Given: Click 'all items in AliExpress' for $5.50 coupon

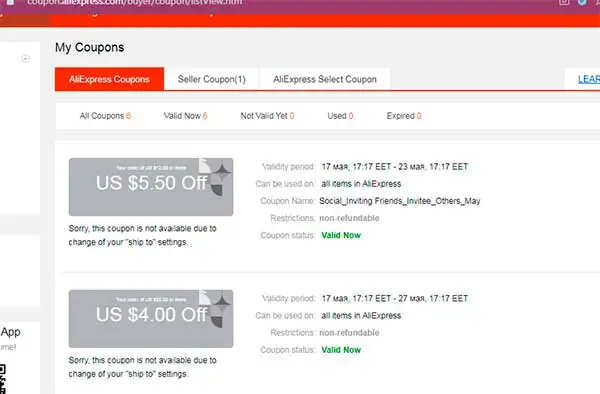Looking at the screenshot, I should coord(361,184).
